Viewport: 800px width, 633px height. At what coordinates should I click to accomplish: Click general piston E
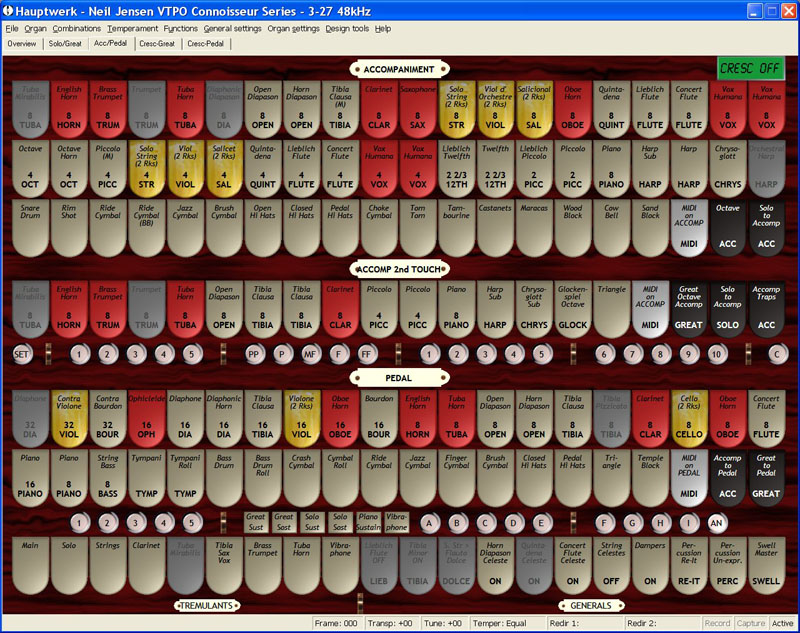[x=541, y=523]
